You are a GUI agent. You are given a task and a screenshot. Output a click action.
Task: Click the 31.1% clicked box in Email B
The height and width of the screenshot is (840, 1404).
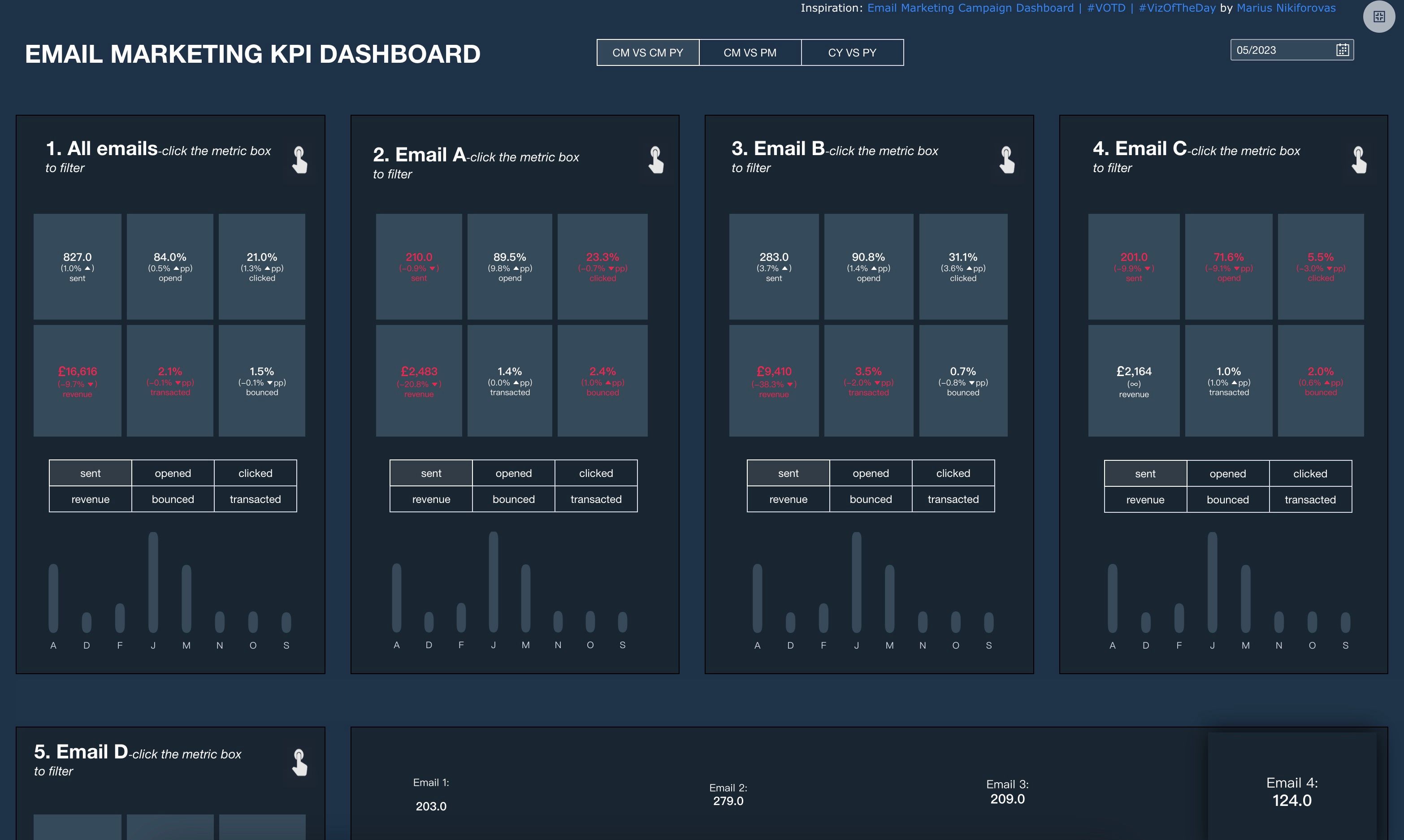963,267
